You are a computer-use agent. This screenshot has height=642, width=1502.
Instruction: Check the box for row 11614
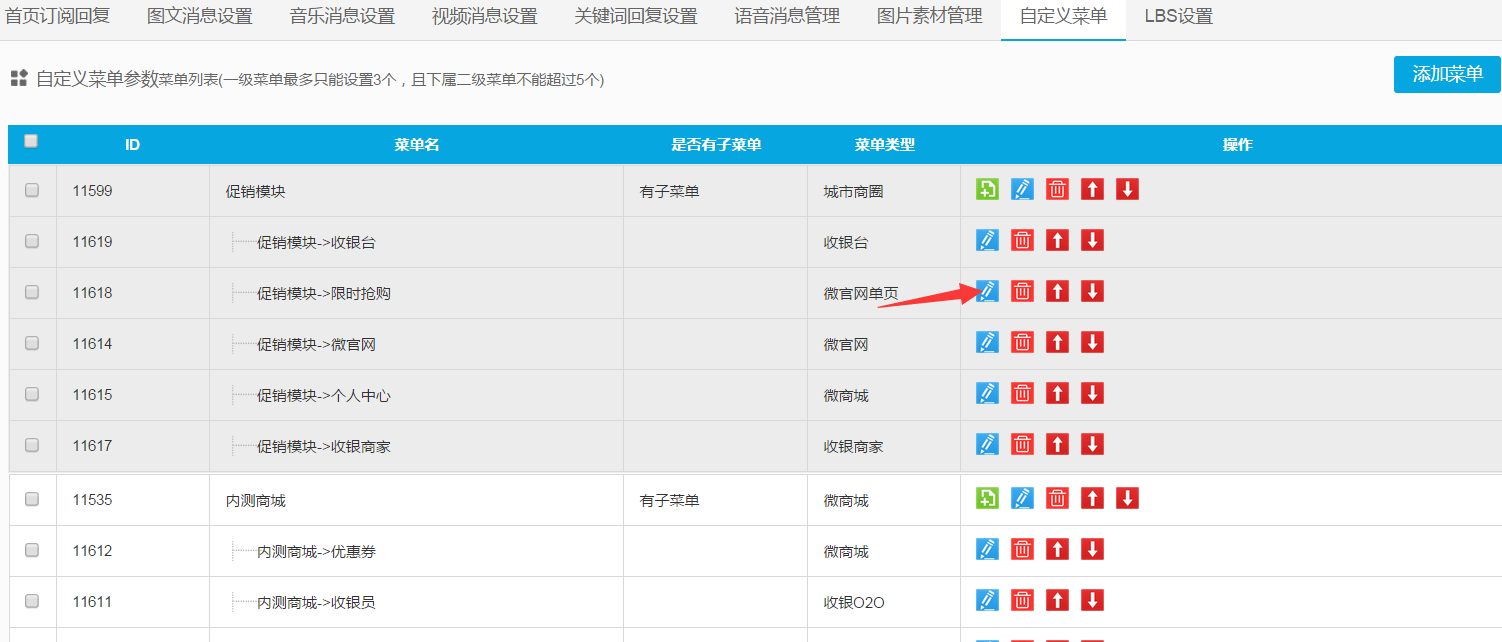(32, 343)
